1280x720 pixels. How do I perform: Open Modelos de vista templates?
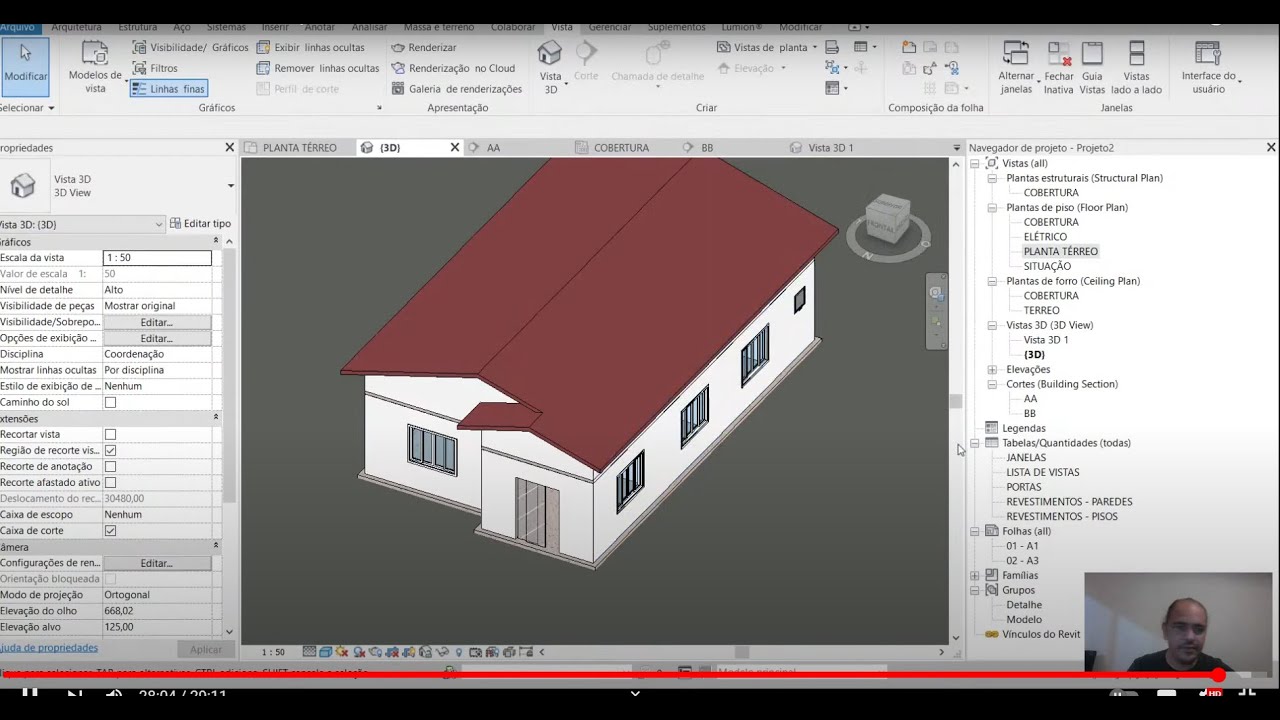point(95,68)
